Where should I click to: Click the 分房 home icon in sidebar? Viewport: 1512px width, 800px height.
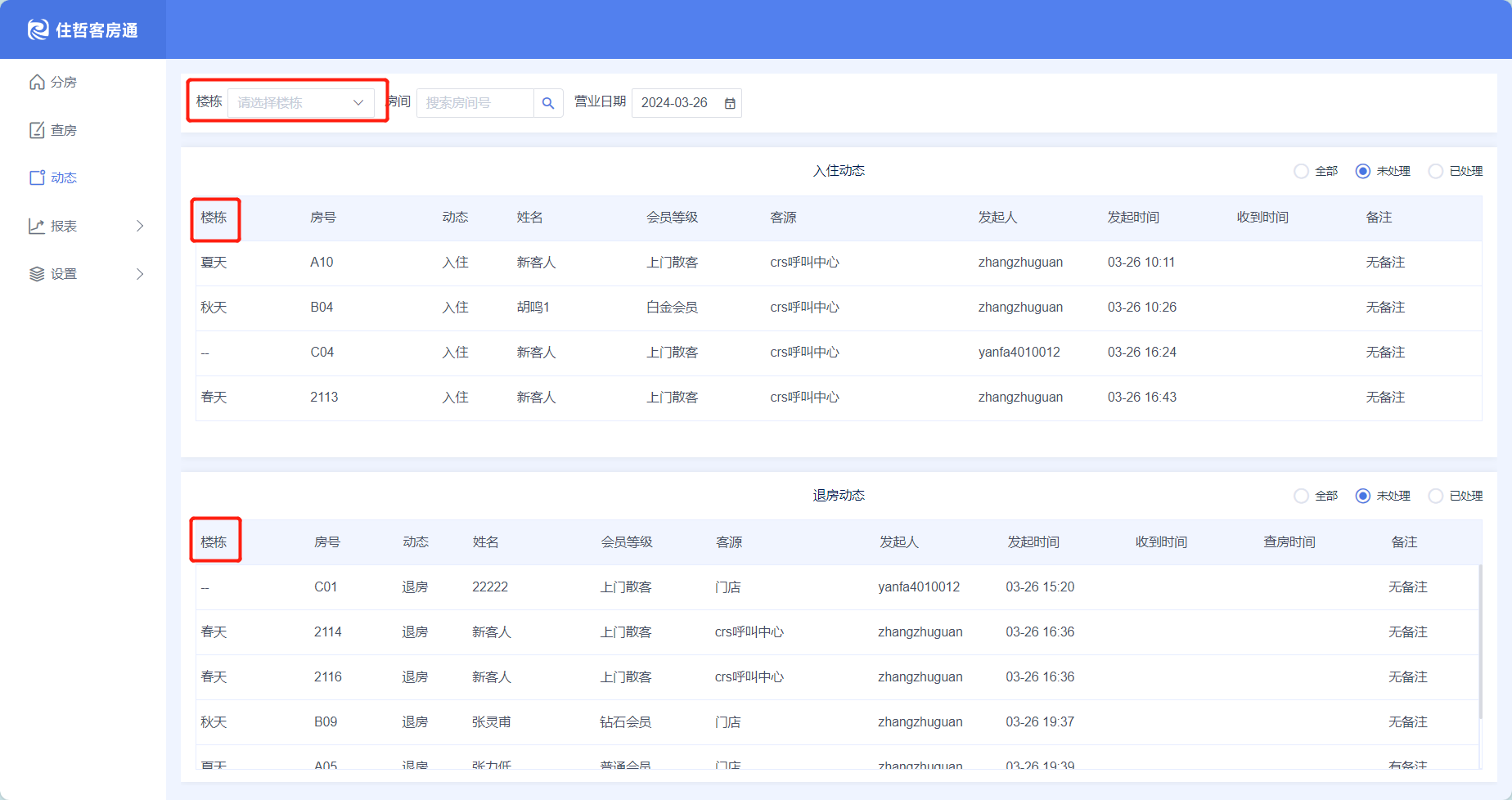[x=37, y=82]
